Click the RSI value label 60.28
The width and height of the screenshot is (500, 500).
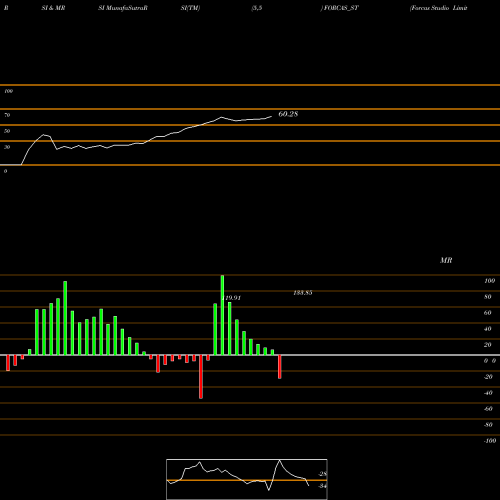(x=288, y=114)
